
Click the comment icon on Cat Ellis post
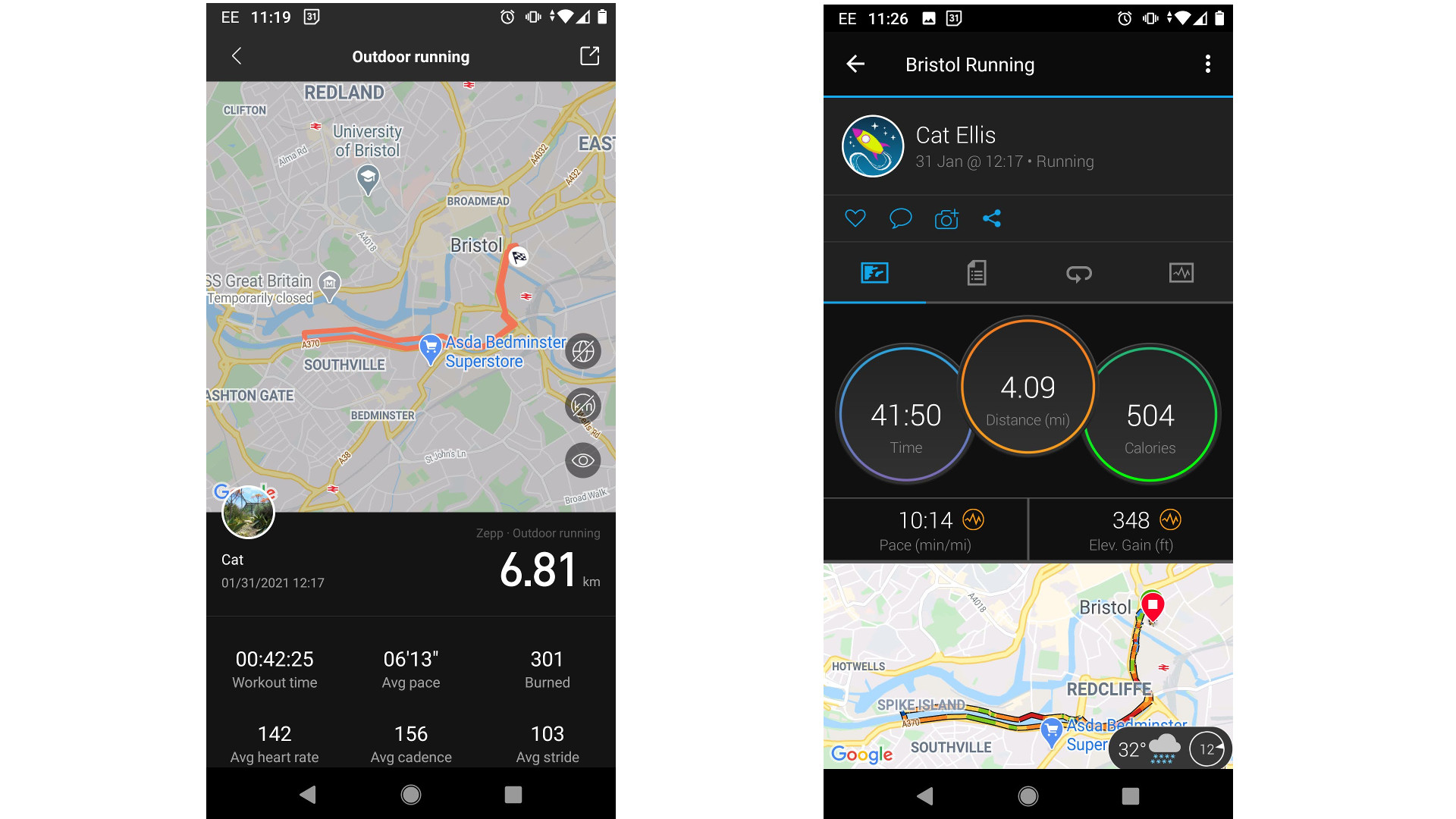click(x=901, y=218)
